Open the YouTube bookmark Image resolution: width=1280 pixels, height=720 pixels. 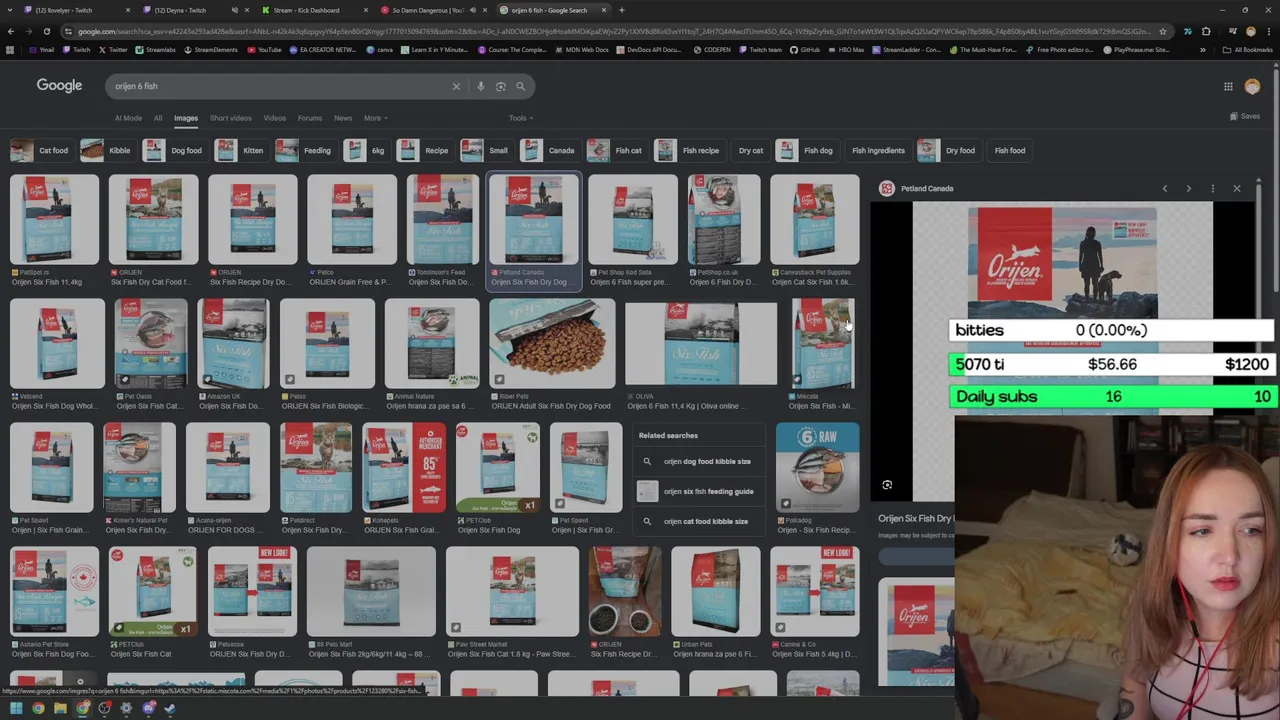click(x=265, y=50)
